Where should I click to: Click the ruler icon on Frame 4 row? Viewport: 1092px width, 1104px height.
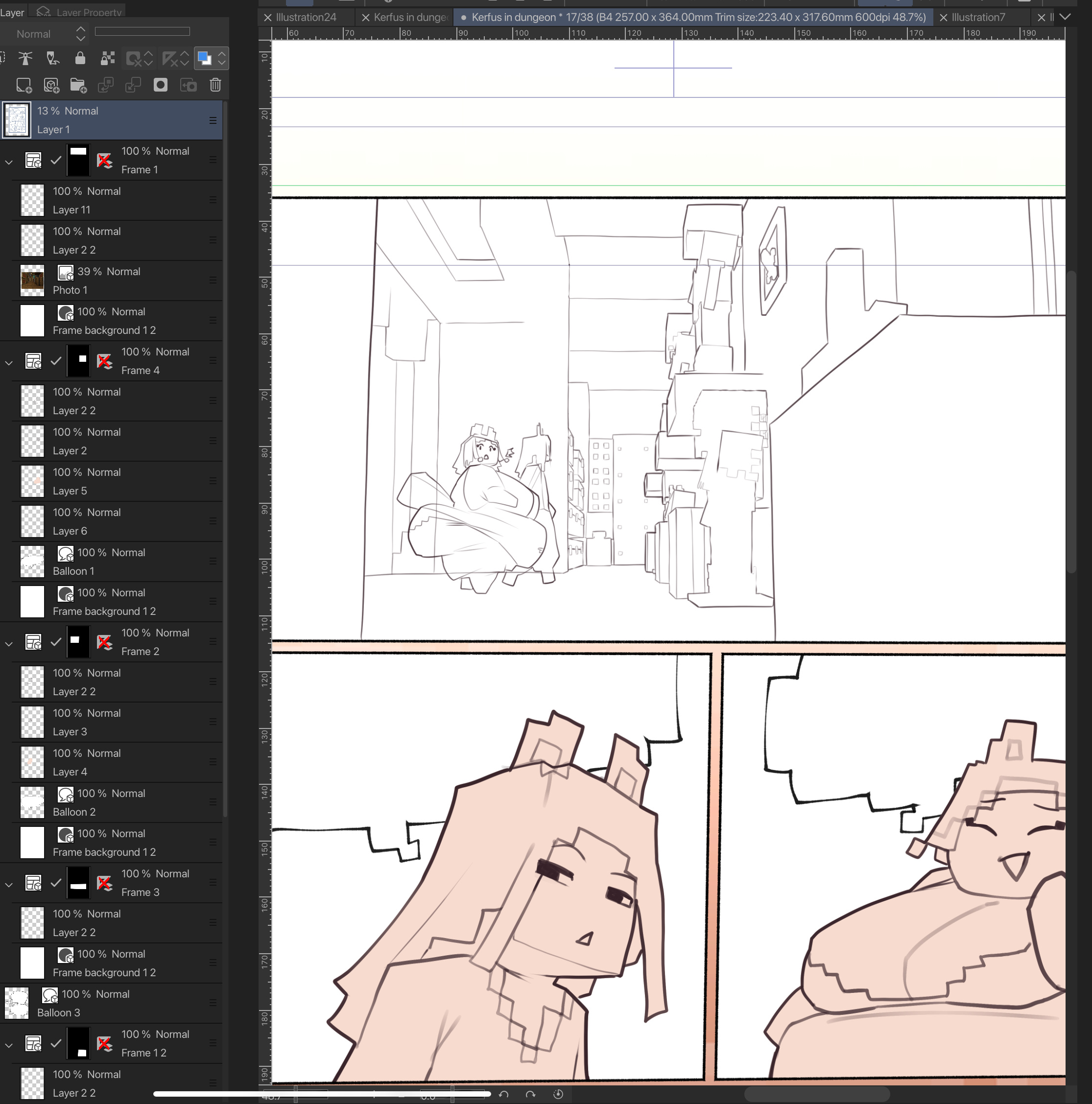(x=105, y=361)
